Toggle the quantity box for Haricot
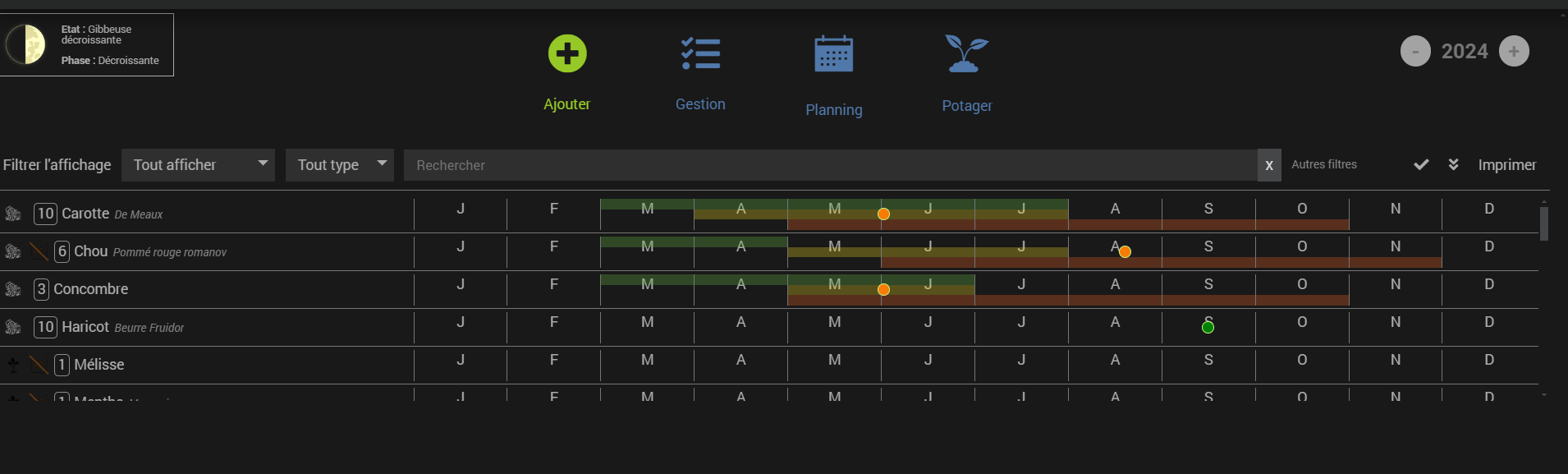This screenshot has width=1568, height=474. click(x=45, y=327)
